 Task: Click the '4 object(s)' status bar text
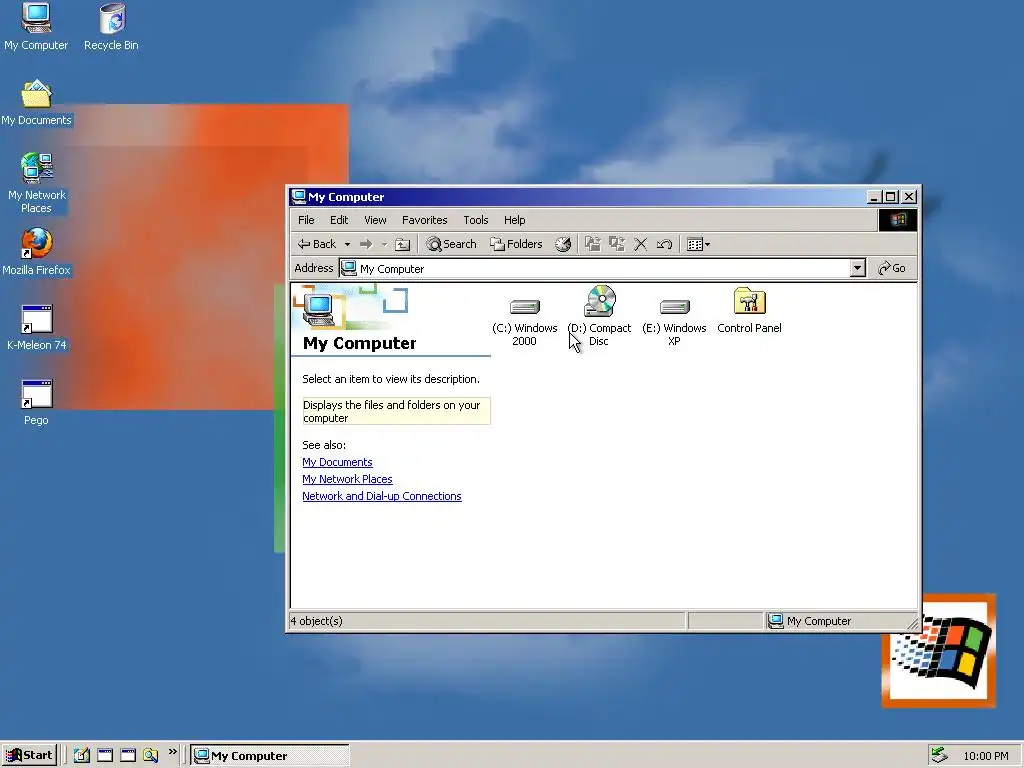[316, 620]
